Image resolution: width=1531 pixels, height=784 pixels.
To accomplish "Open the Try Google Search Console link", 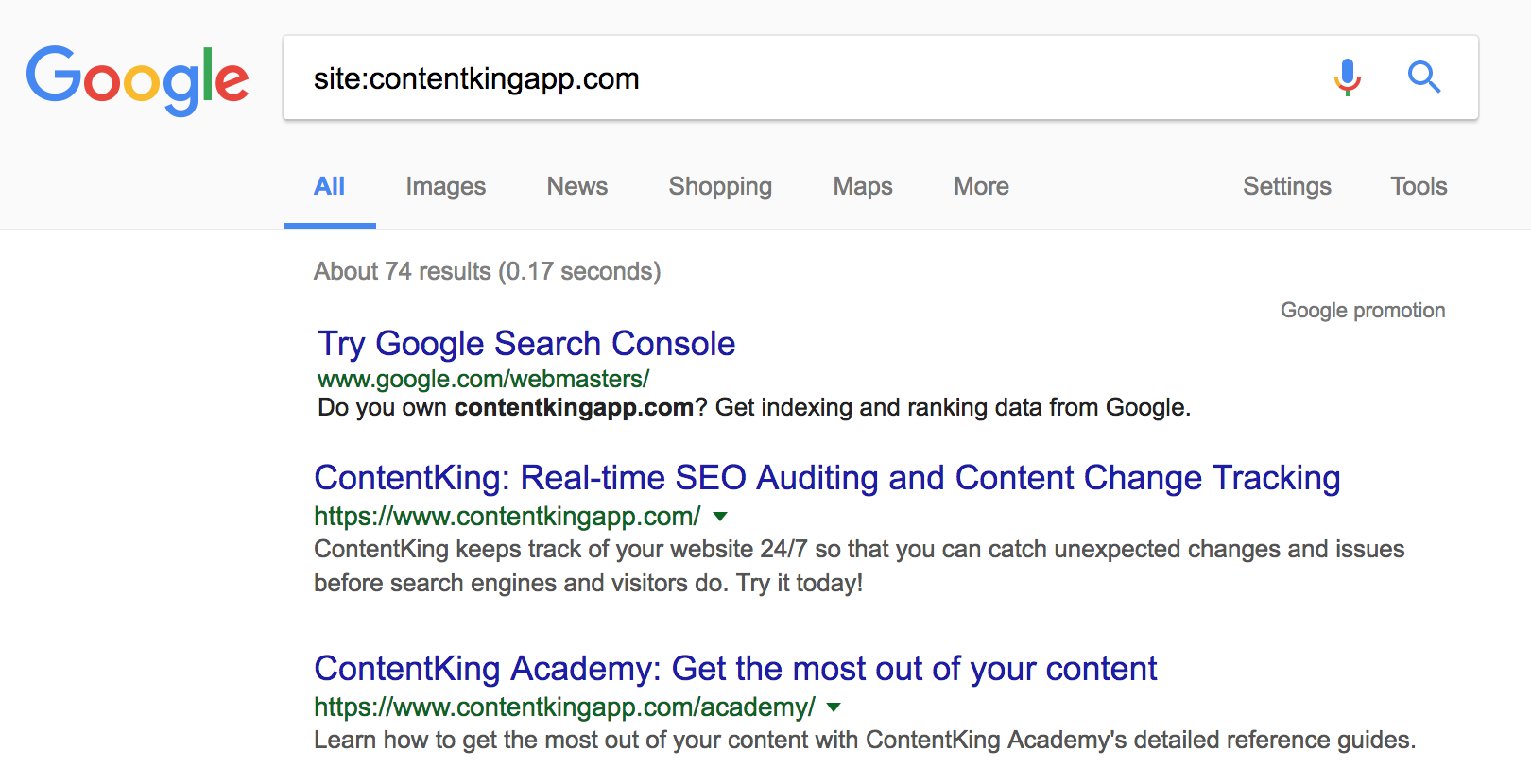I will pos(526,344).
